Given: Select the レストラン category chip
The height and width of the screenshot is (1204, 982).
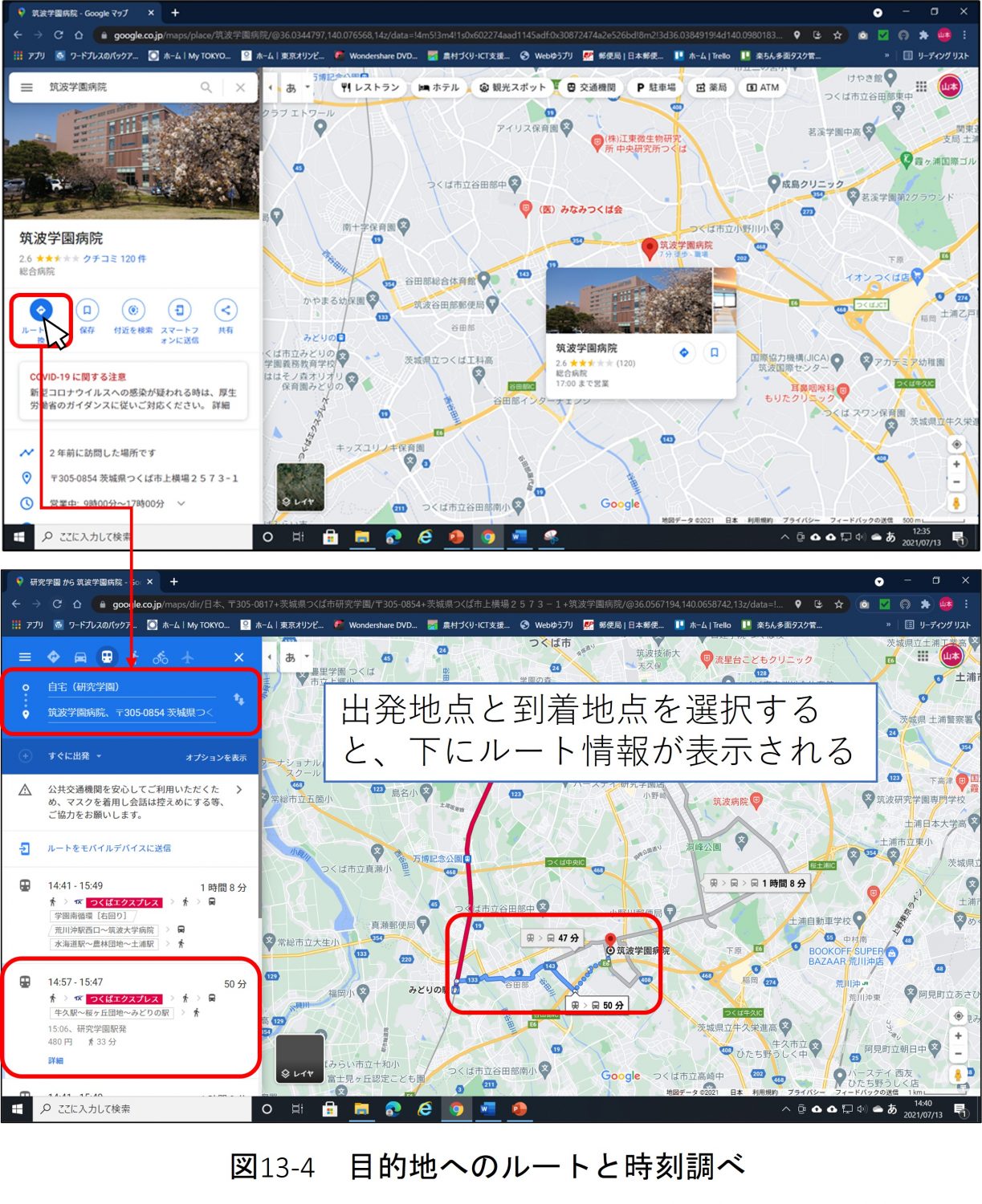Looking at the screenshot, I should pyautogui.click(x=369, y=87).
